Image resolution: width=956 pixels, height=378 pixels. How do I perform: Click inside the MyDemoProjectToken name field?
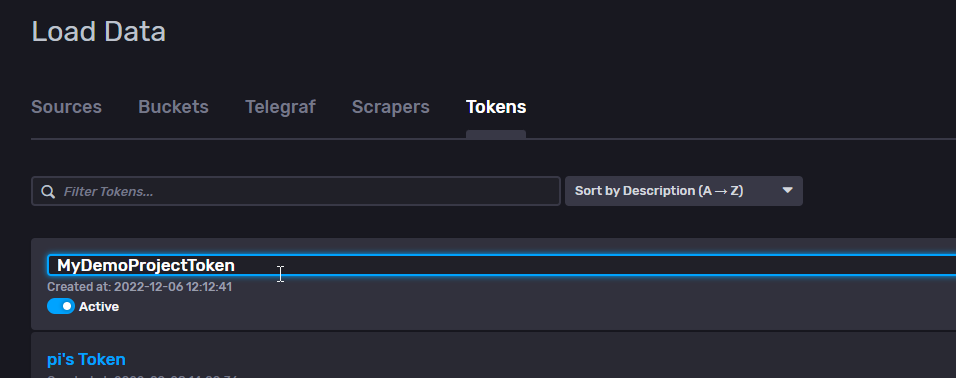pos(502,265)
